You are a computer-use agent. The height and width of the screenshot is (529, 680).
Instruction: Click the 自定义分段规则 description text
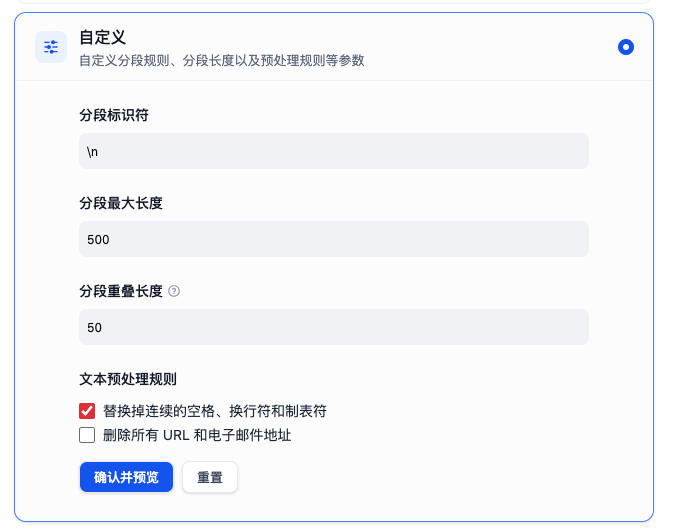[222, 60]
